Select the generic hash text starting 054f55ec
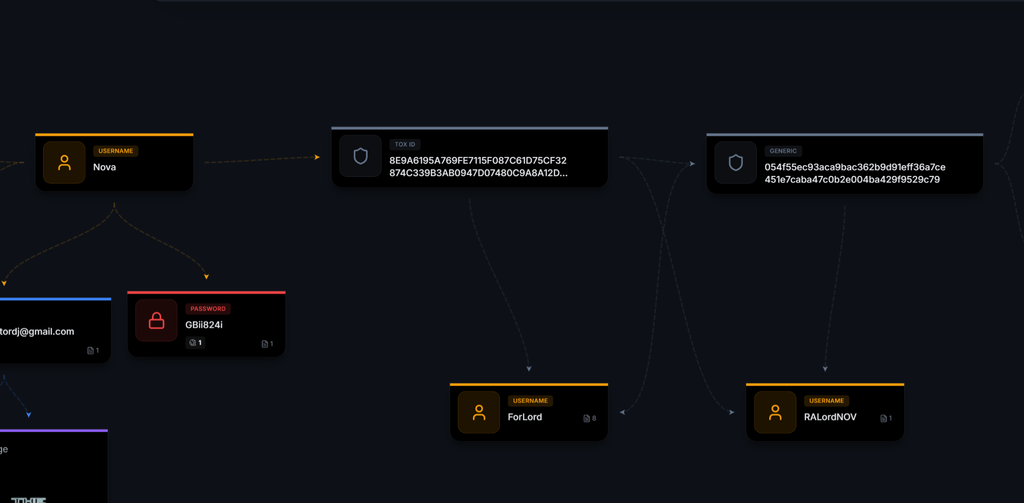Screen dimensions: 1024x503 tap(855, 173)
